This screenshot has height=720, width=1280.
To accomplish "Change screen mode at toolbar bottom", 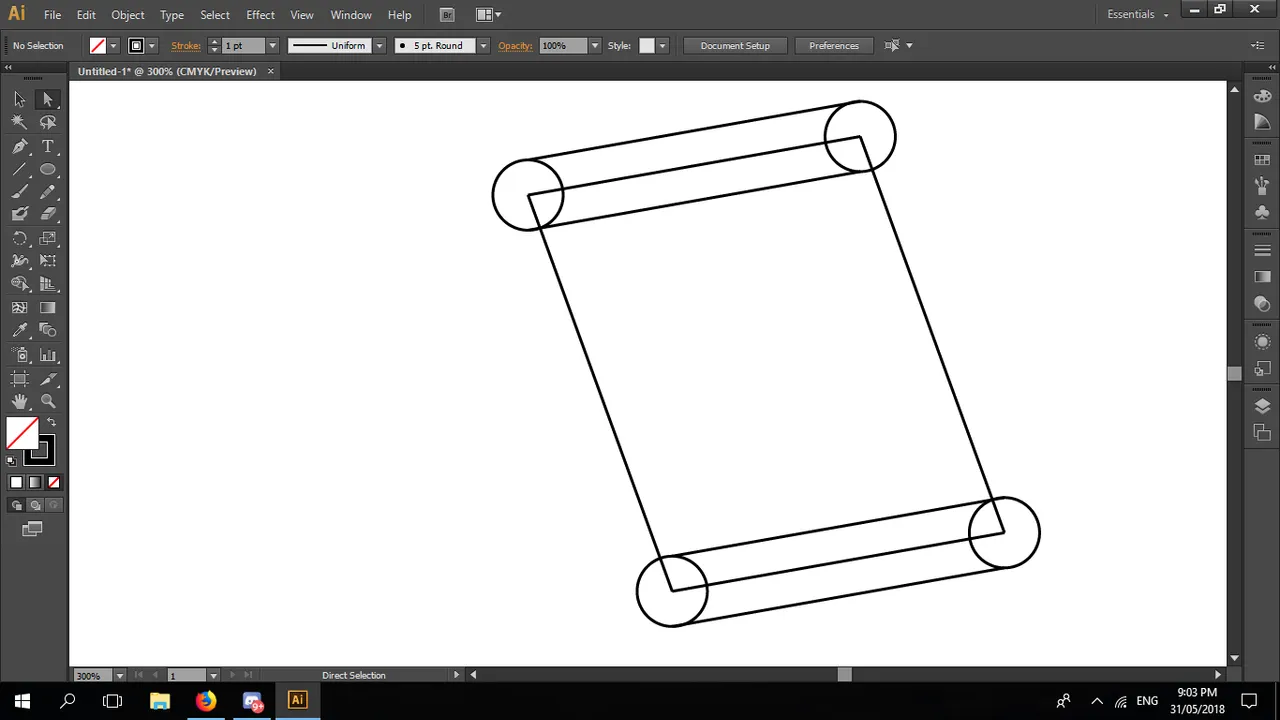I will click(x=33, y=528).
